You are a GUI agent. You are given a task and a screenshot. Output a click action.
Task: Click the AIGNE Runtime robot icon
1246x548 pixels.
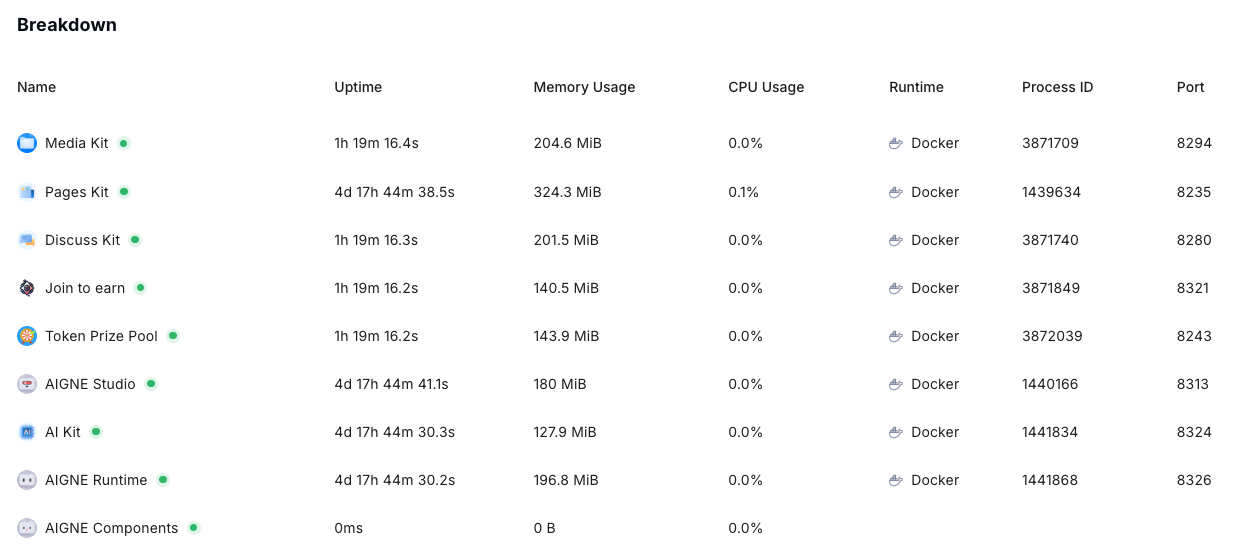pyautogui.click(x=27, y=480)
